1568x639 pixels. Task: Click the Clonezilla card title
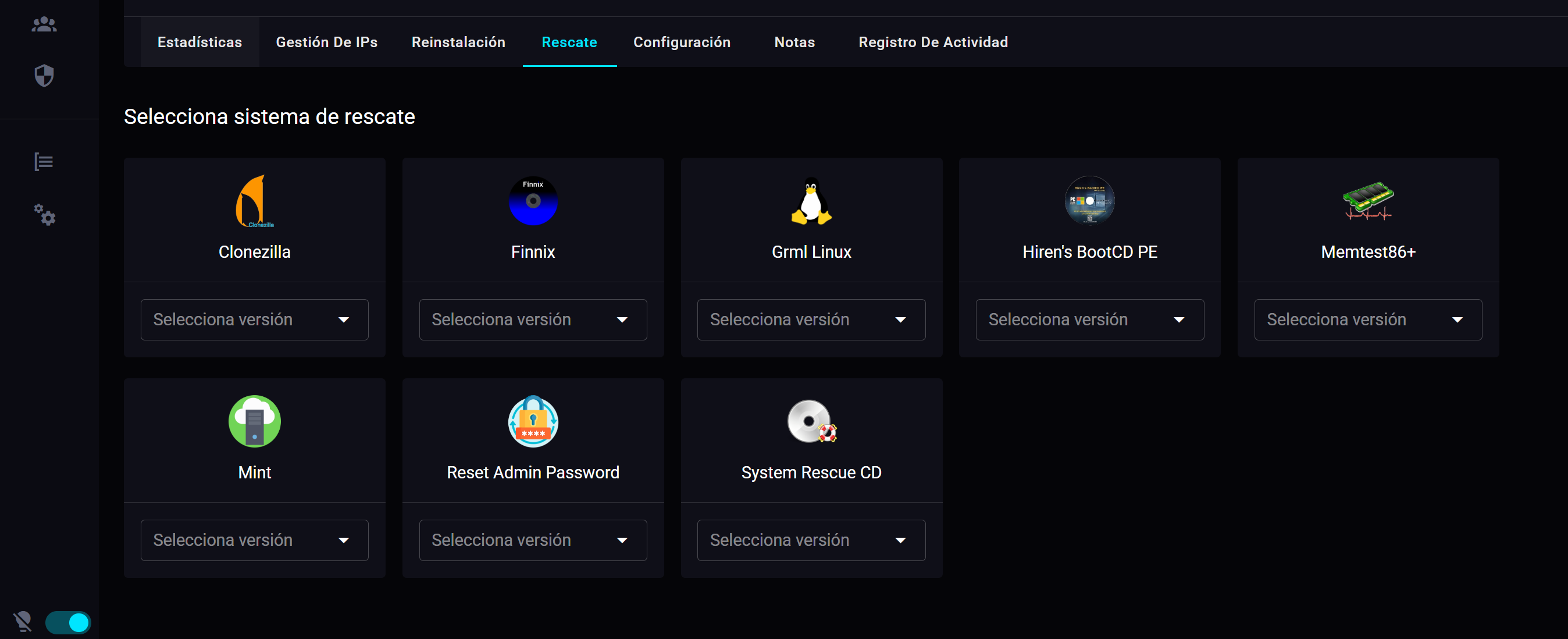pyautogui.click(x=254, y=251)
